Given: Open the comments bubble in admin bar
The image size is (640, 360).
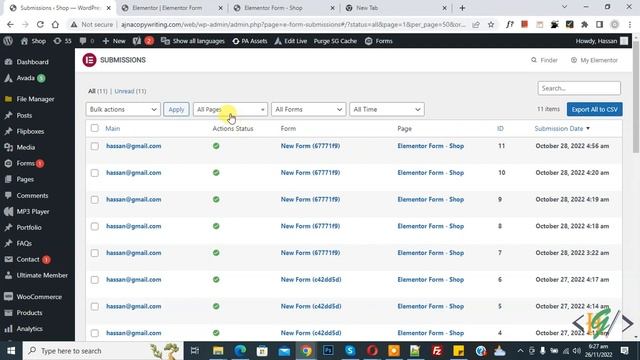Looking at the screenshot, I should pyautogui.click(x=87, y=41).
